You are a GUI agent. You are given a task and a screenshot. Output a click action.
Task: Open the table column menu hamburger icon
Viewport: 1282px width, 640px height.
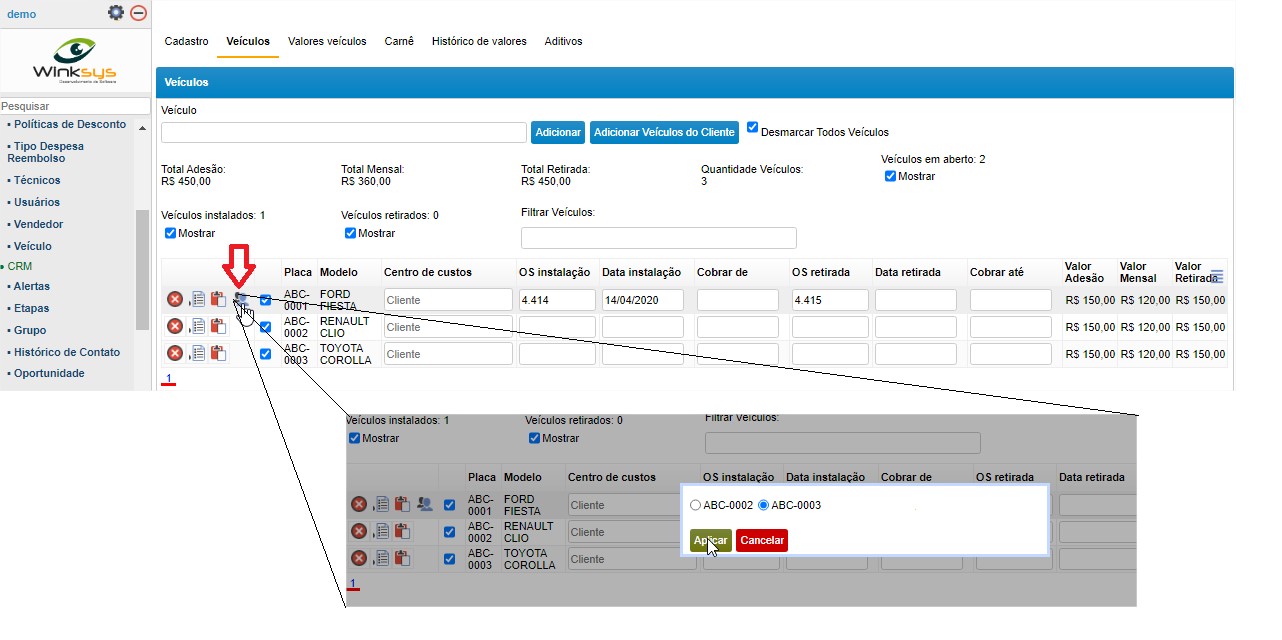[x=1217, y=276]
